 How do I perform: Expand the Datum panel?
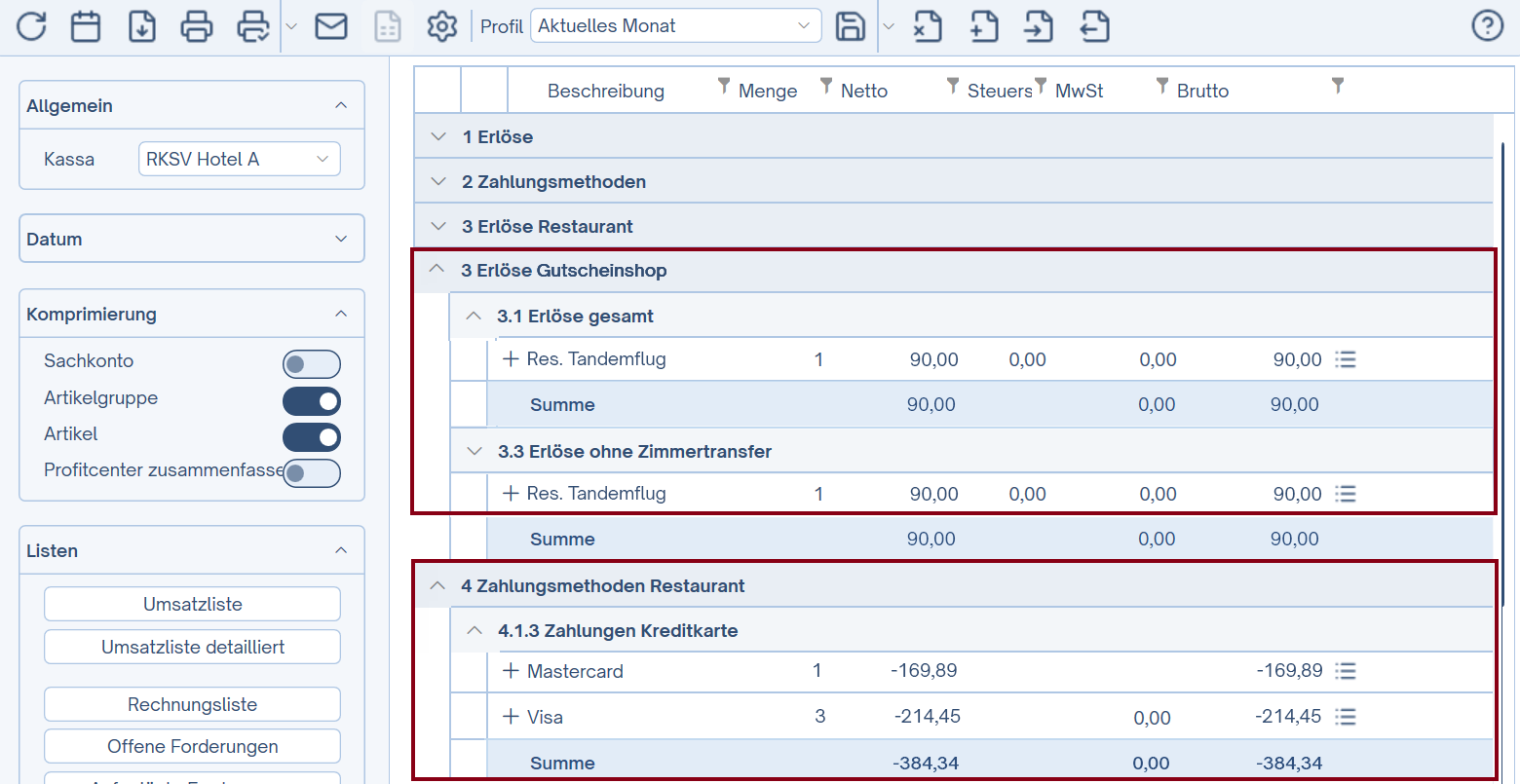coord(192,239)
